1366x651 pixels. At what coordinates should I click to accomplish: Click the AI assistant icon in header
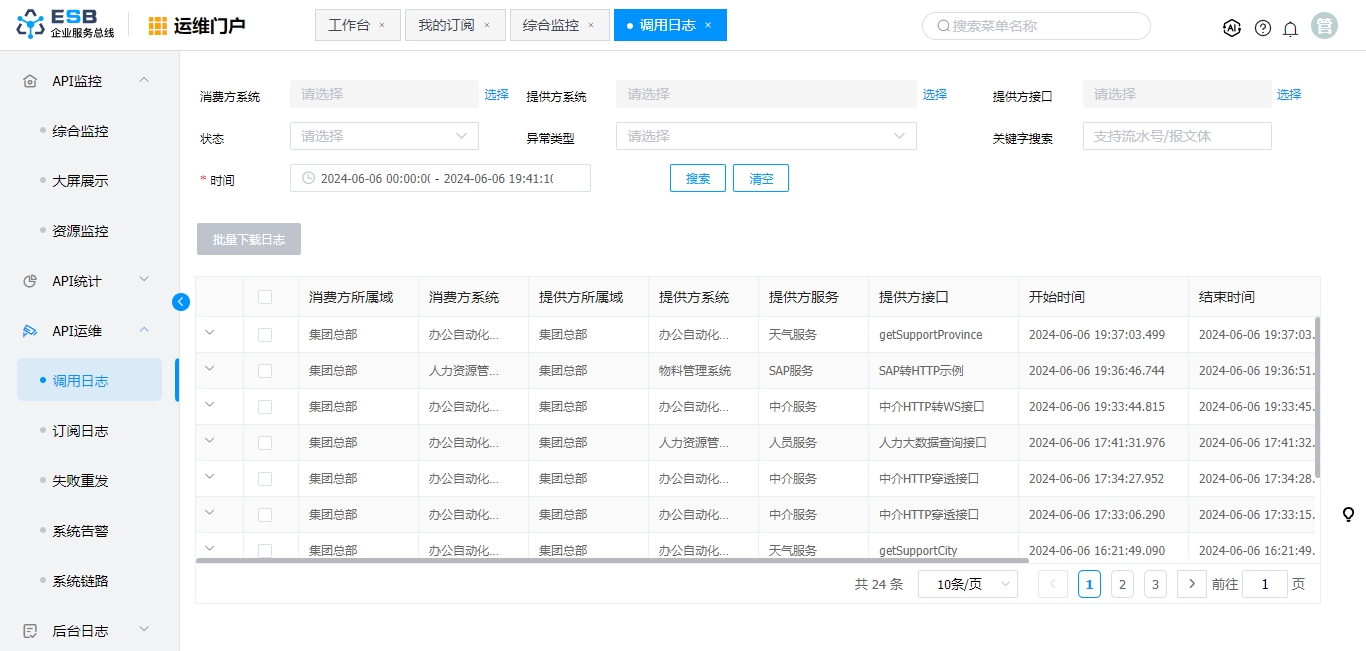coord(1232,28)
